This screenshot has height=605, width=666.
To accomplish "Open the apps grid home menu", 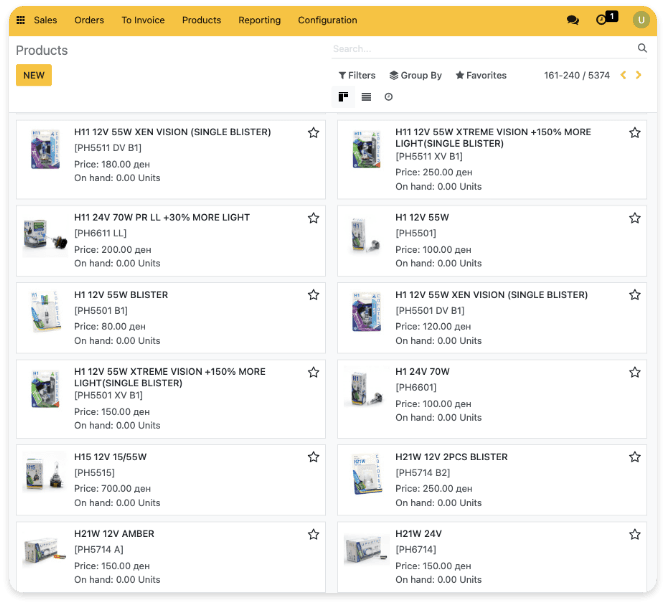I will coord(21,20).
